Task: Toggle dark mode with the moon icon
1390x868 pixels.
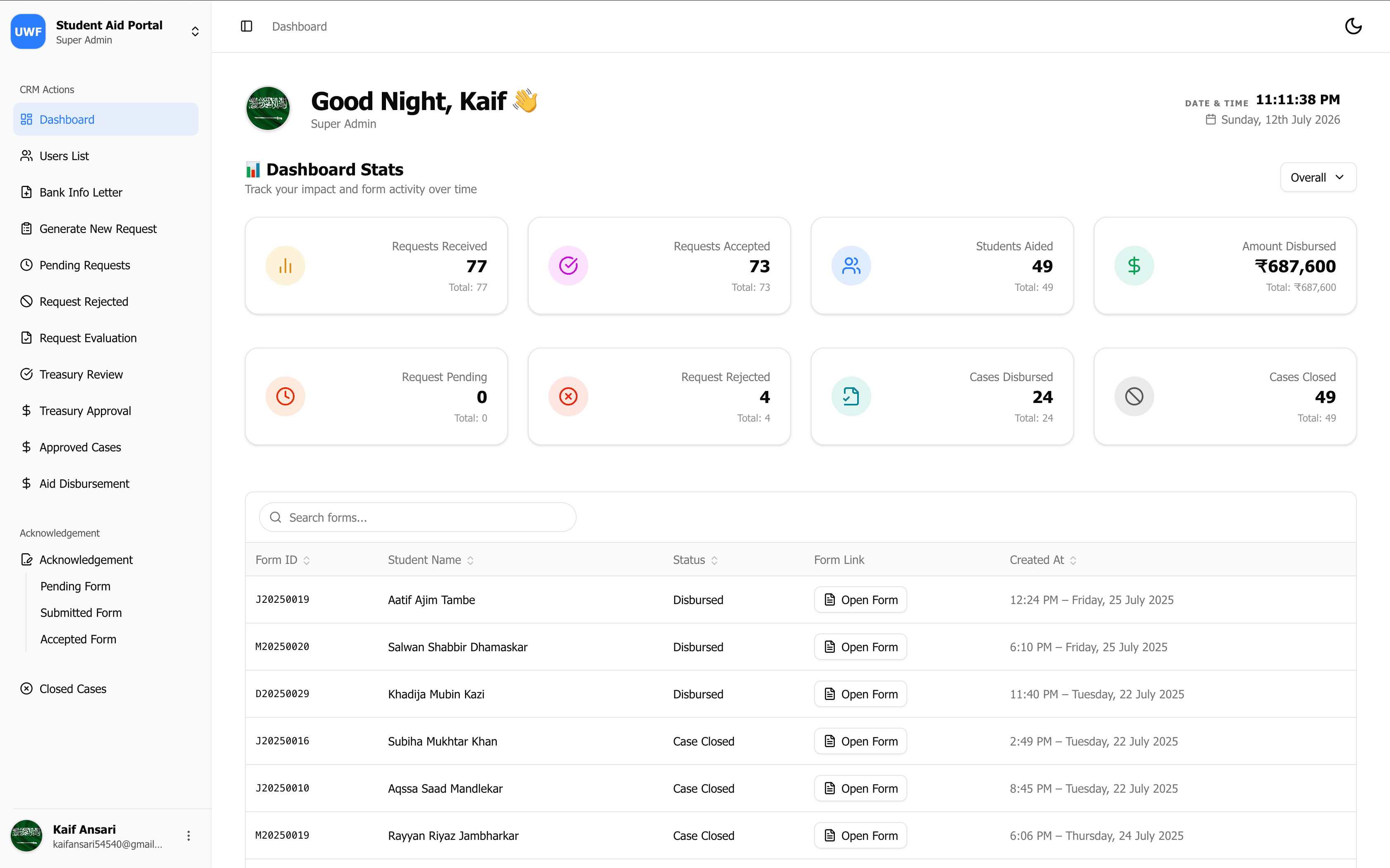Action: [1353, 26]
